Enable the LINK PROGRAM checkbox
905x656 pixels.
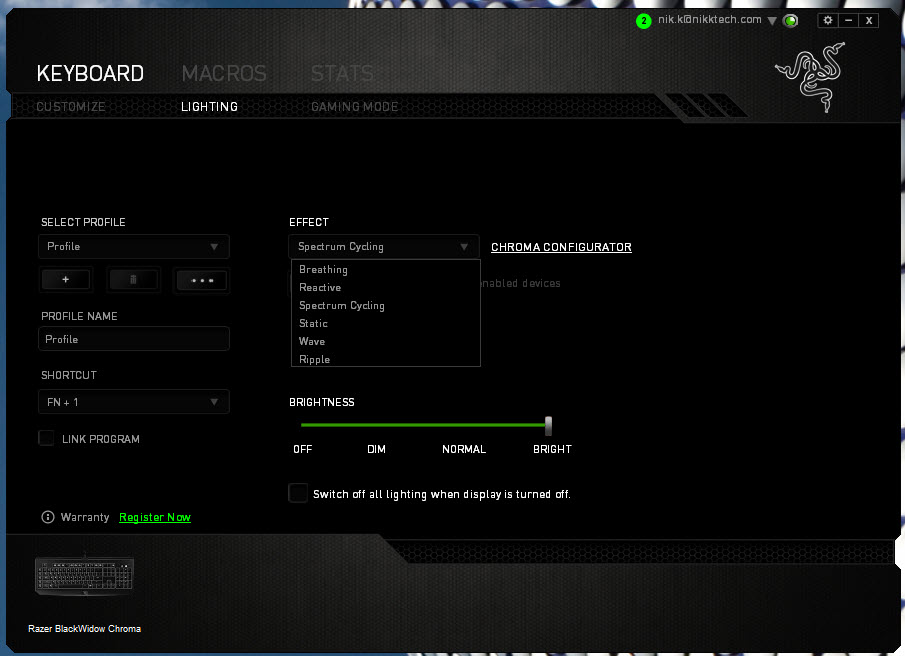(46, 438)
